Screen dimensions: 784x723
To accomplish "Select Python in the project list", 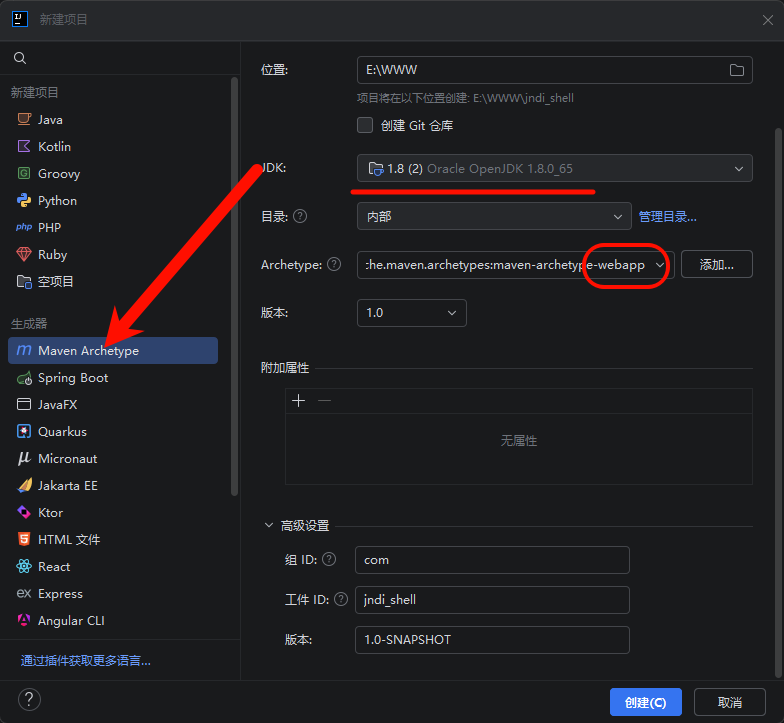I will [113, 200].
